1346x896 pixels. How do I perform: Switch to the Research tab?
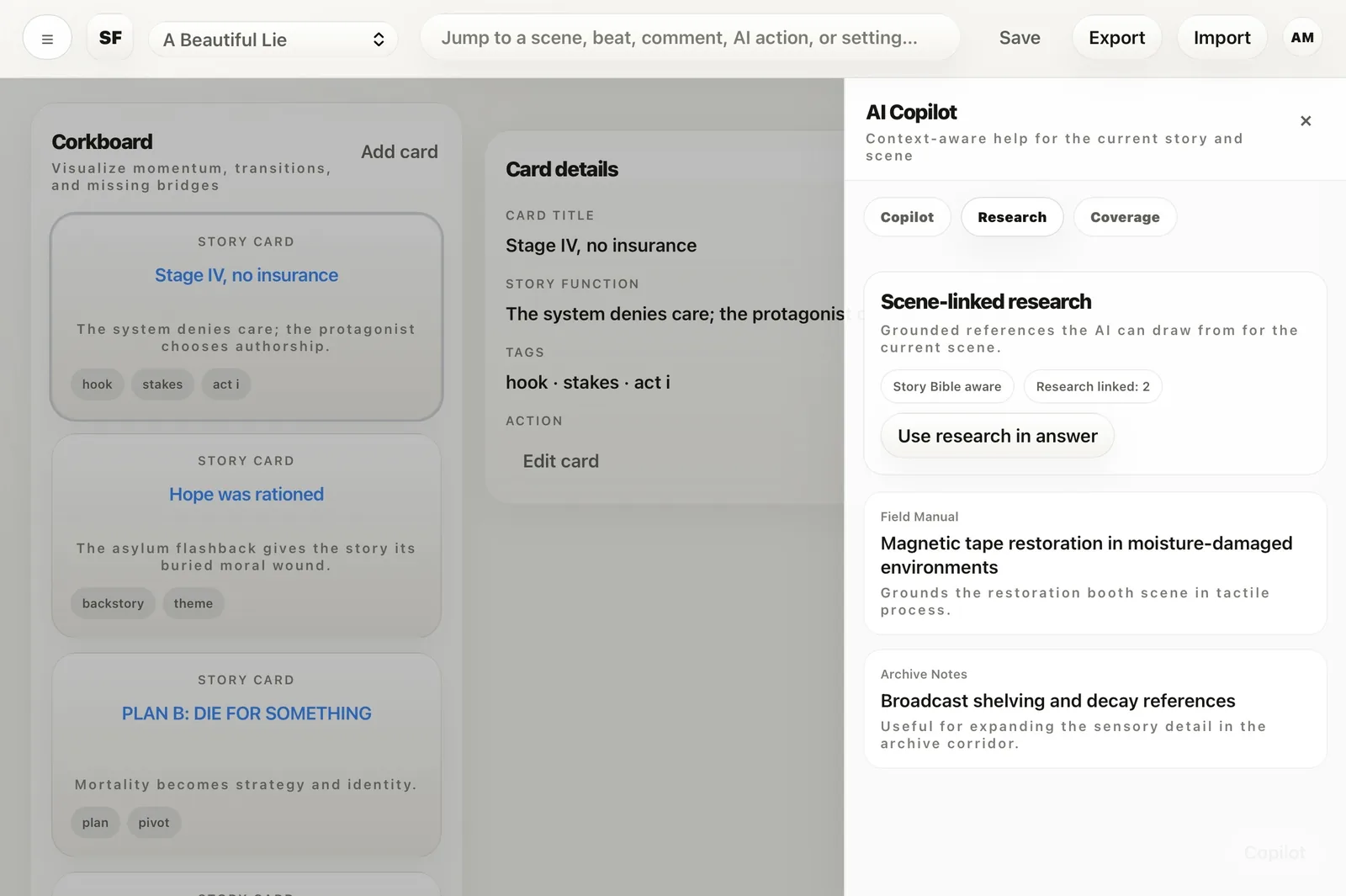click(1012, 217)
